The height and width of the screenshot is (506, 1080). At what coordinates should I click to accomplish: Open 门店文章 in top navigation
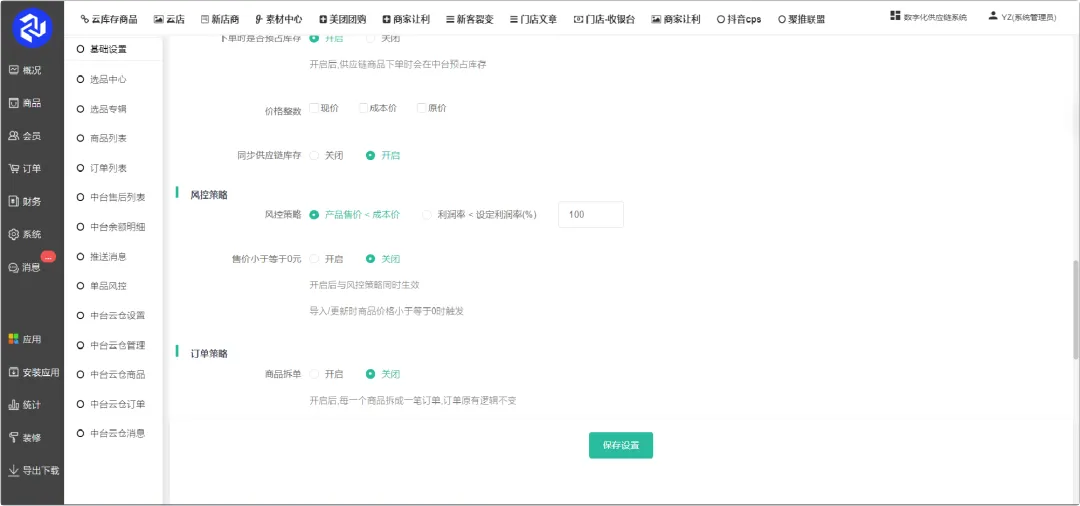(533, 19)
